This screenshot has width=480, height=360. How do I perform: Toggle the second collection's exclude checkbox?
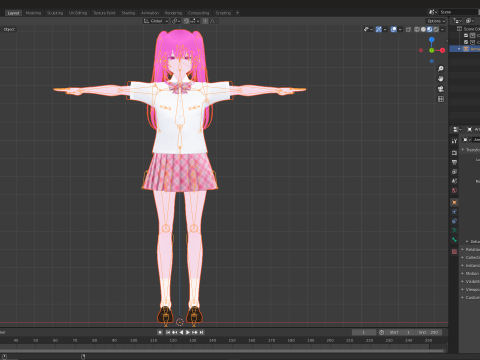tap(466, 42)
